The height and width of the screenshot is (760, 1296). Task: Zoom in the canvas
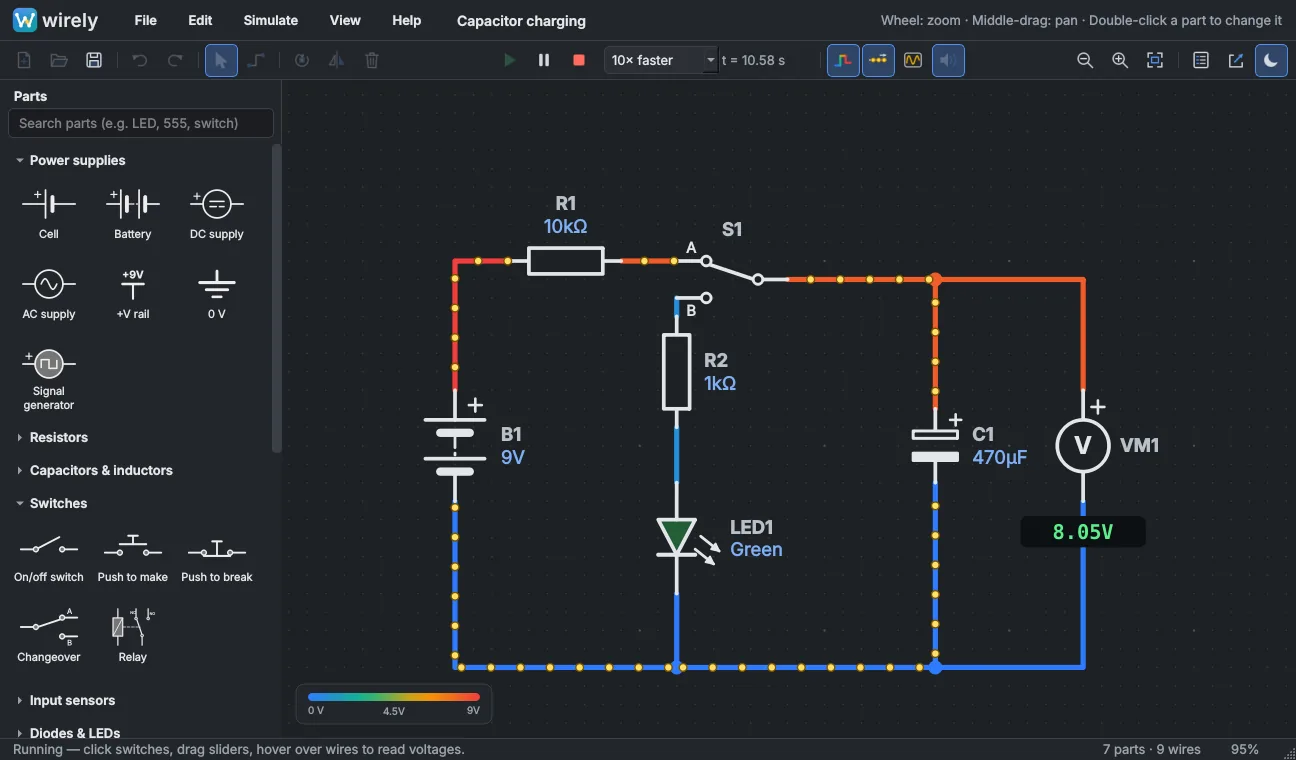[1120, 60]
